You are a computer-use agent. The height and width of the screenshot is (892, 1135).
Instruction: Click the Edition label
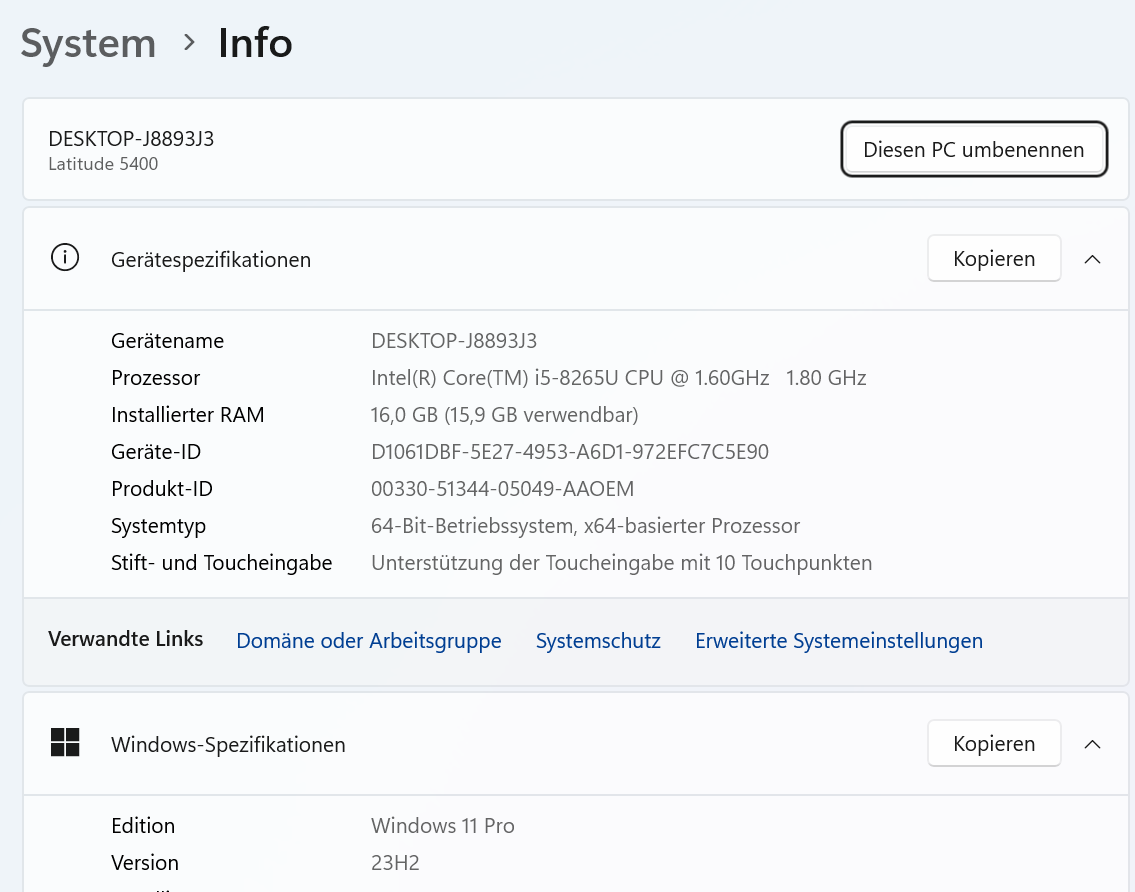[x=143, y=826]
